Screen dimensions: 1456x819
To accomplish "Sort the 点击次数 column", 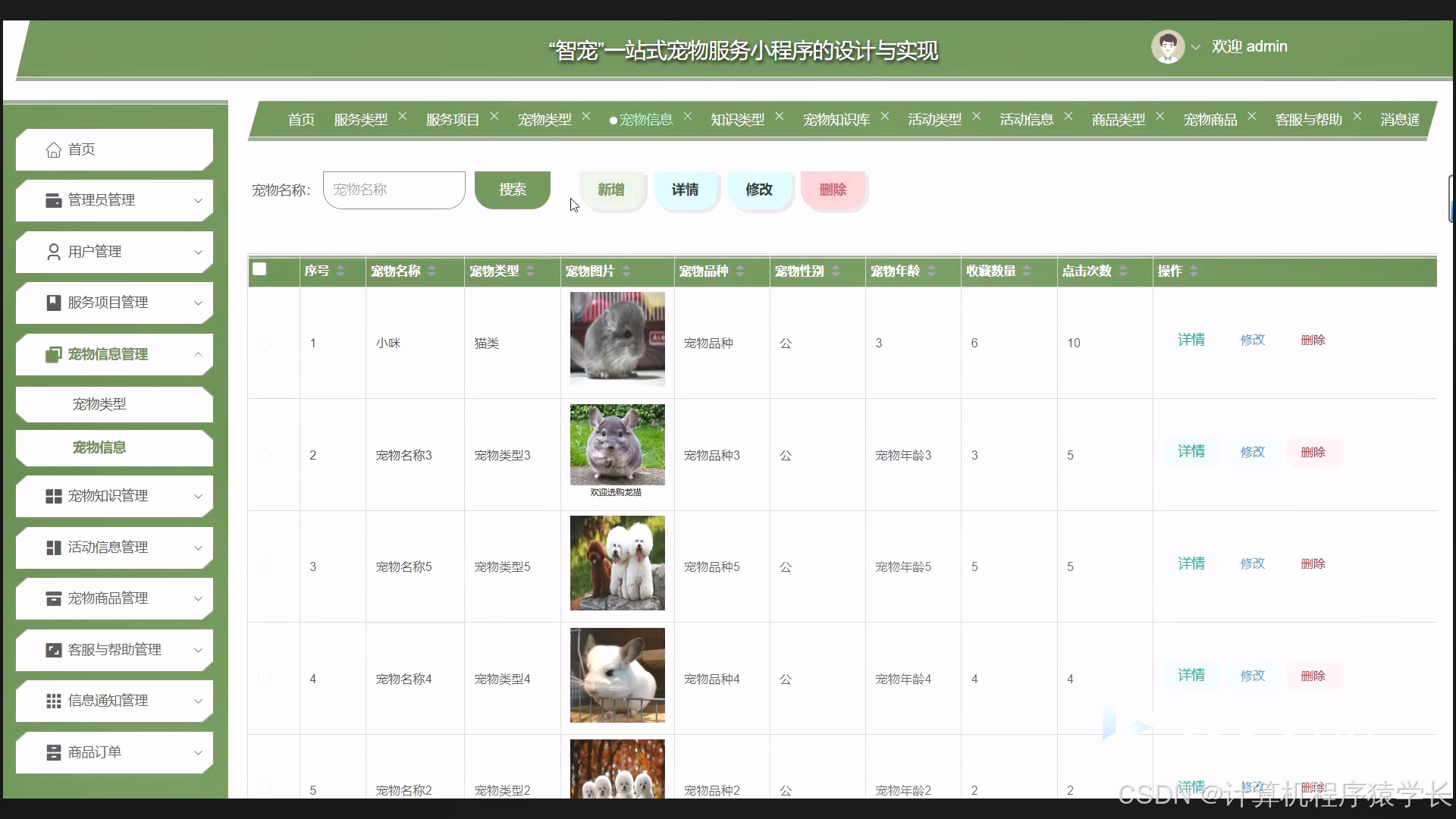I will click(x=1123, y=271).
